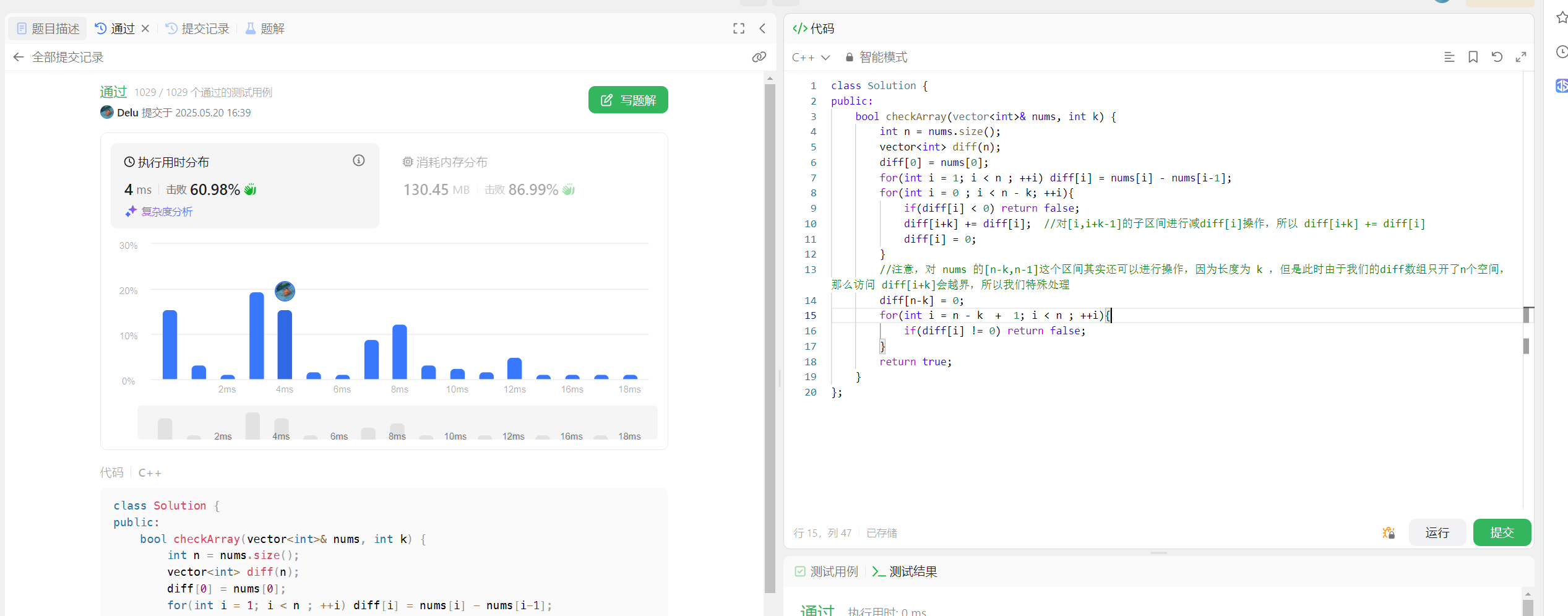This screenshot has height=616, width=1568.
Task: Click the user avatar marker on chart
Action: (x=285, y=291)
